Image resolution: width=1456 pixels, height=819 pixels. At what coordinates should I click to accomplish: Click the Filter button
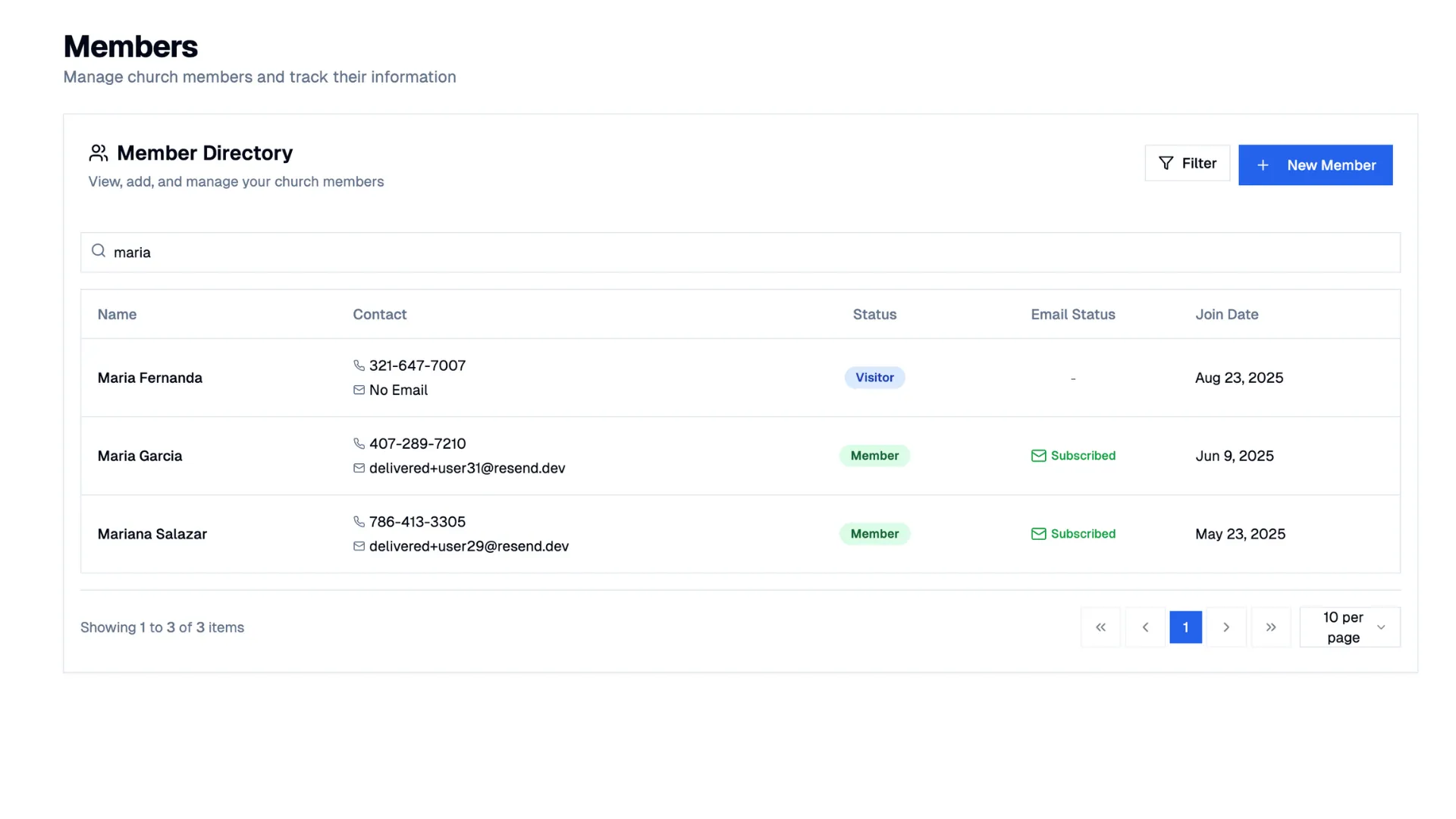[1188, 163]
